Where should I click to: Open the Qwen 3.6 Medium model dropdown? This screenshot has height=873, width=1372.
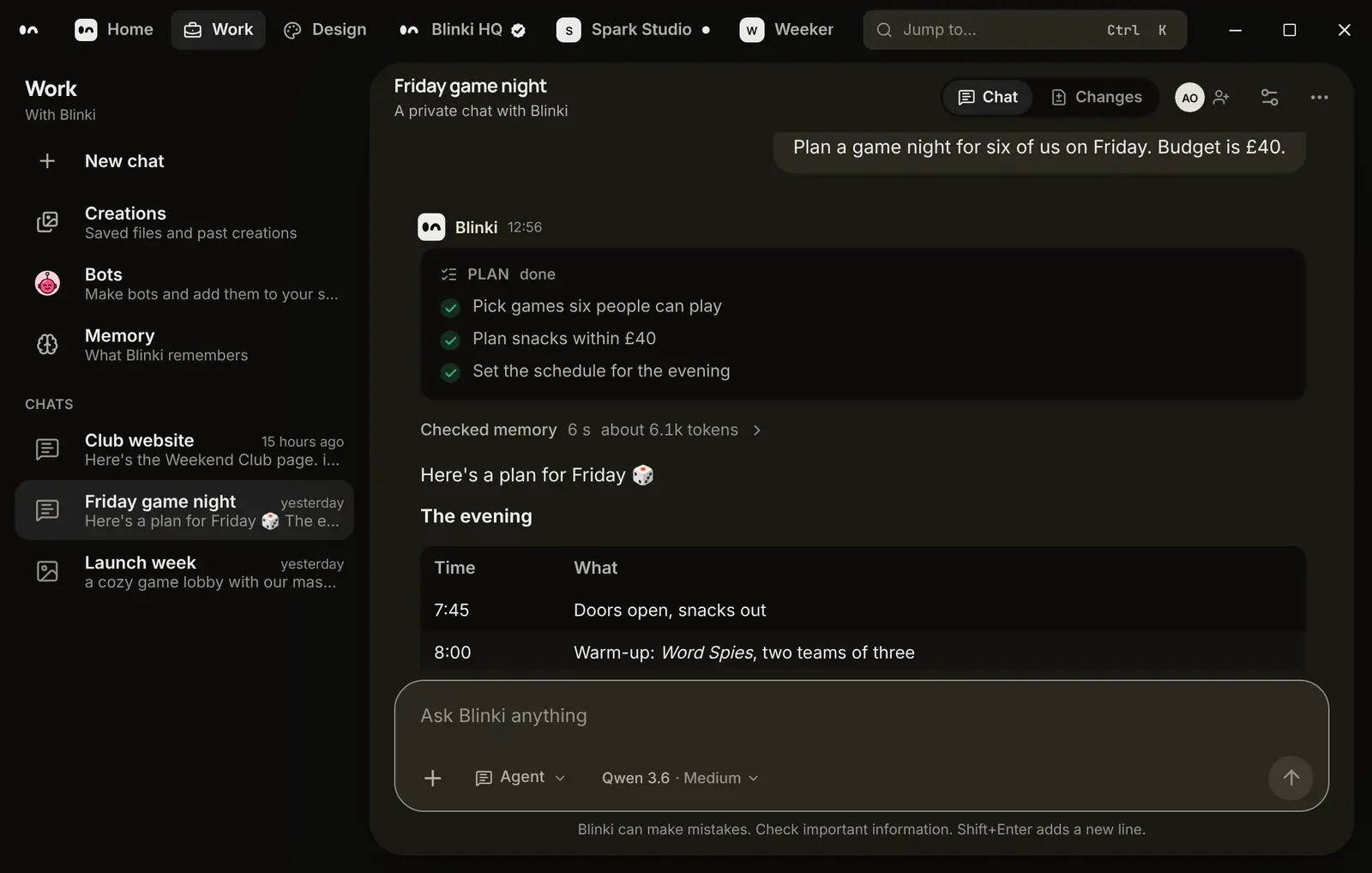tap(680, 778)
